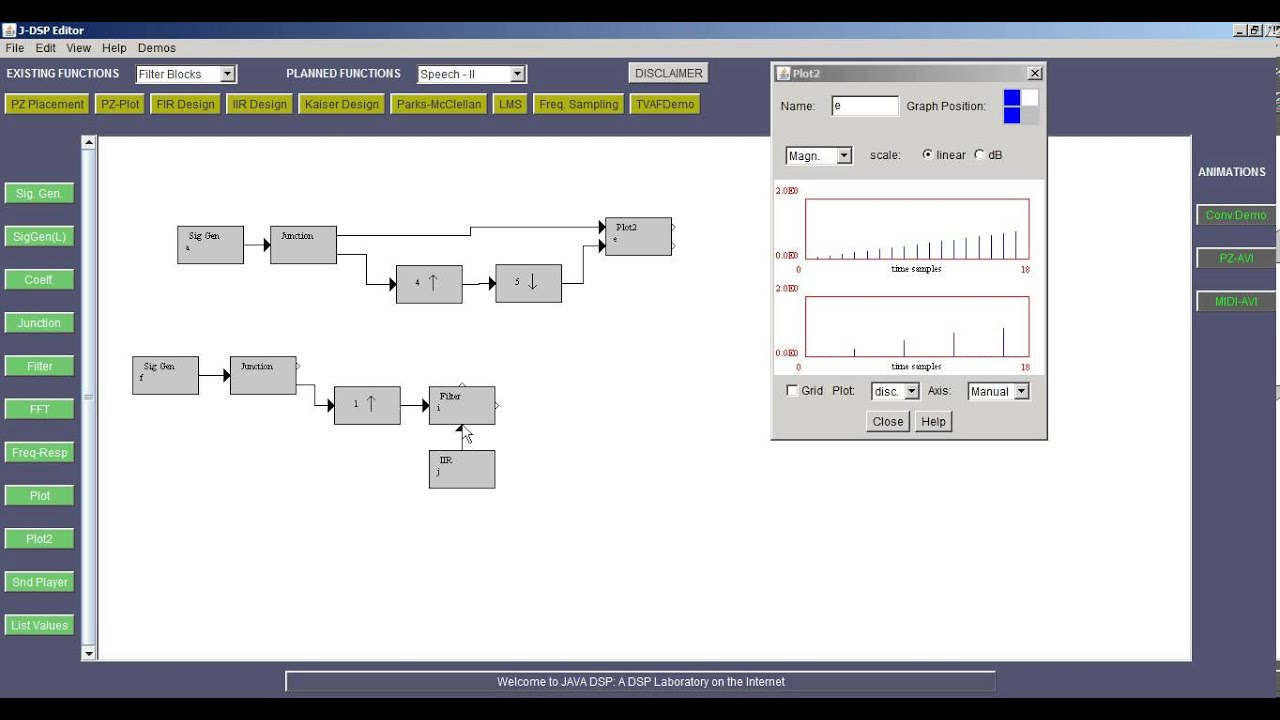The width and height of the screenshot is (1280, 720).
Task: Select the dB scale radio button
Action: click(979, 155)
